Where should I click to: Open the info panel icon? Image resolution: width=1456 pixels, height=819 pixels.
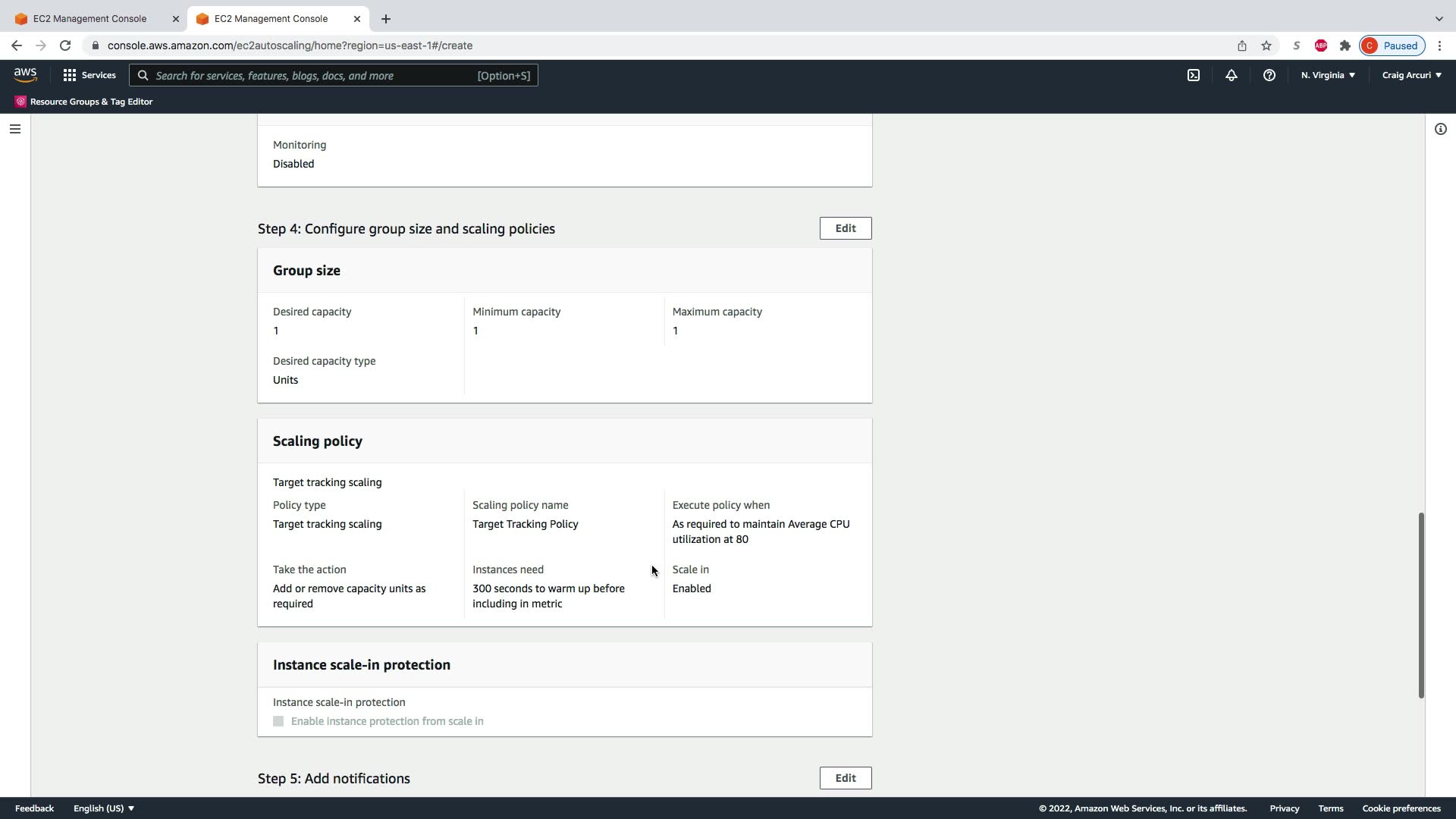[x=1440, y=129]
